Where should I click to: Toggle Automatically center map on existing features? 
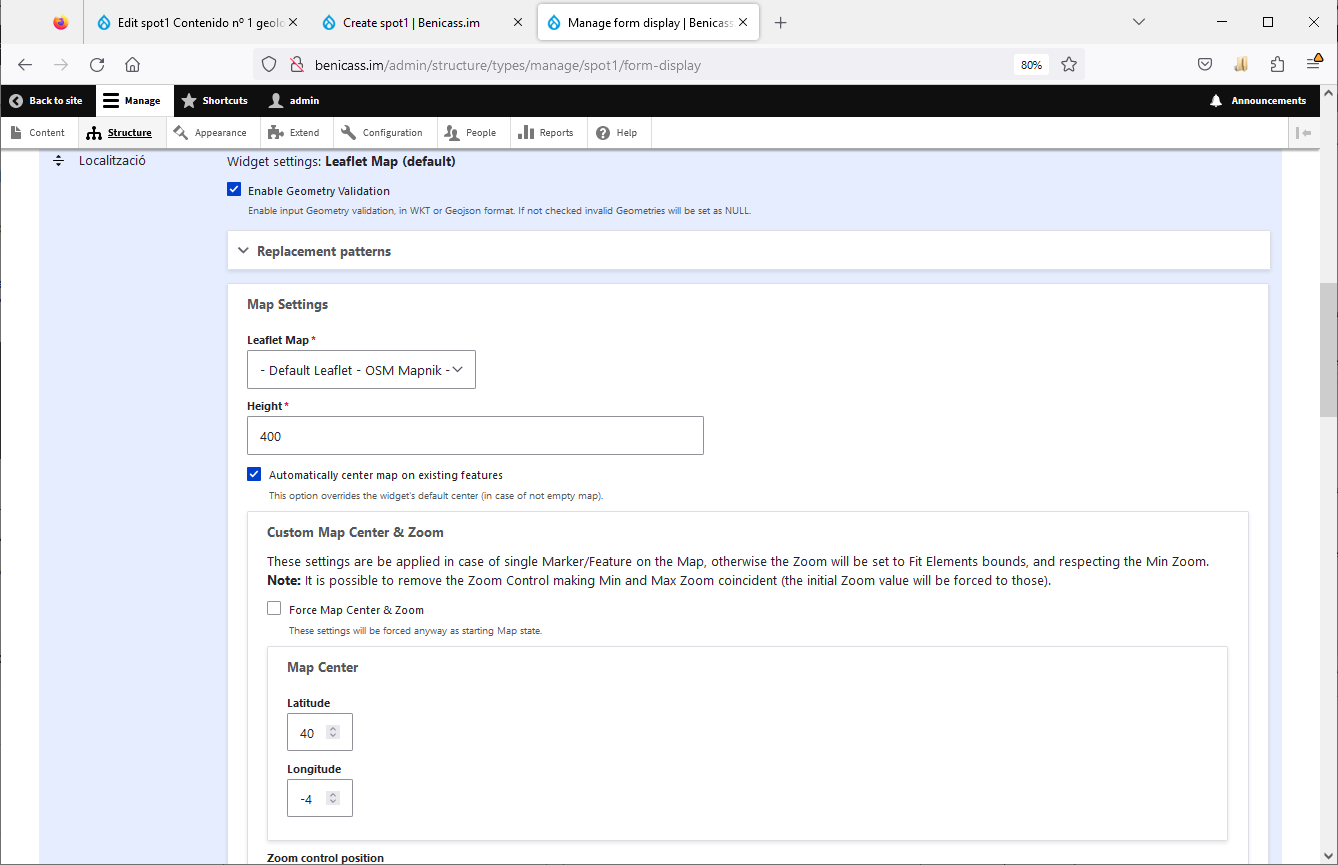click(x=254, y=475)
